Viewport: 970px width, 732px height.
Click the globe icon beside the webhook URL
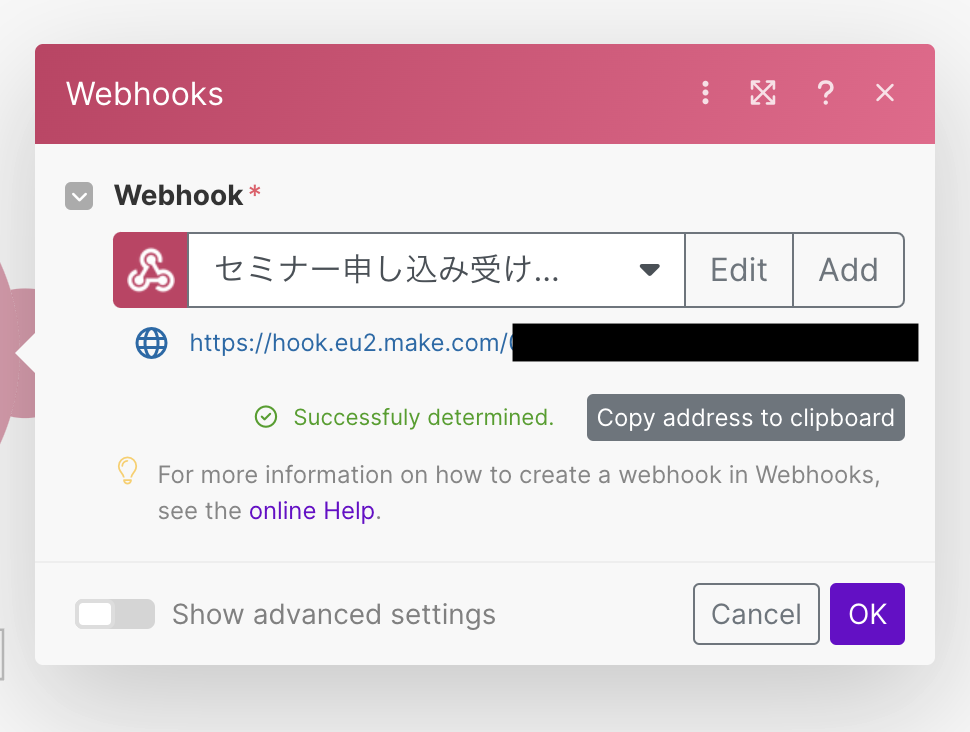coord(152,343)
